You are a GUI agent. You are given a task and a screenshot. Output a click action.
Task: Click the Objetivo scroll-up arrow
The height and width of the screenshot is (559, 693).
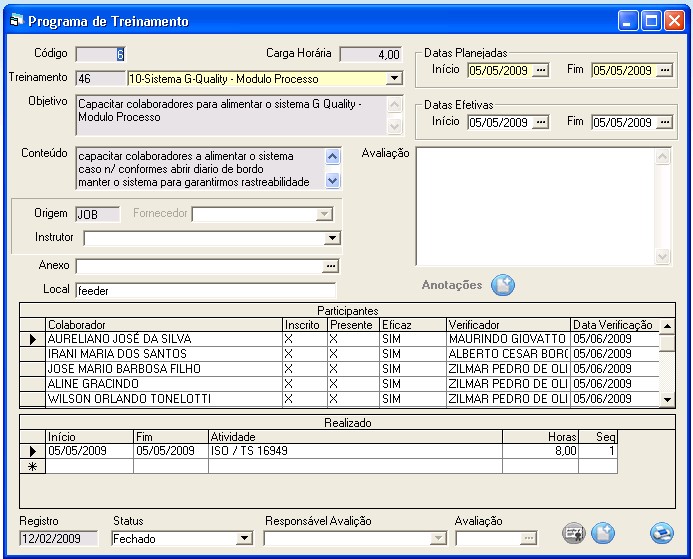(394, 105)
